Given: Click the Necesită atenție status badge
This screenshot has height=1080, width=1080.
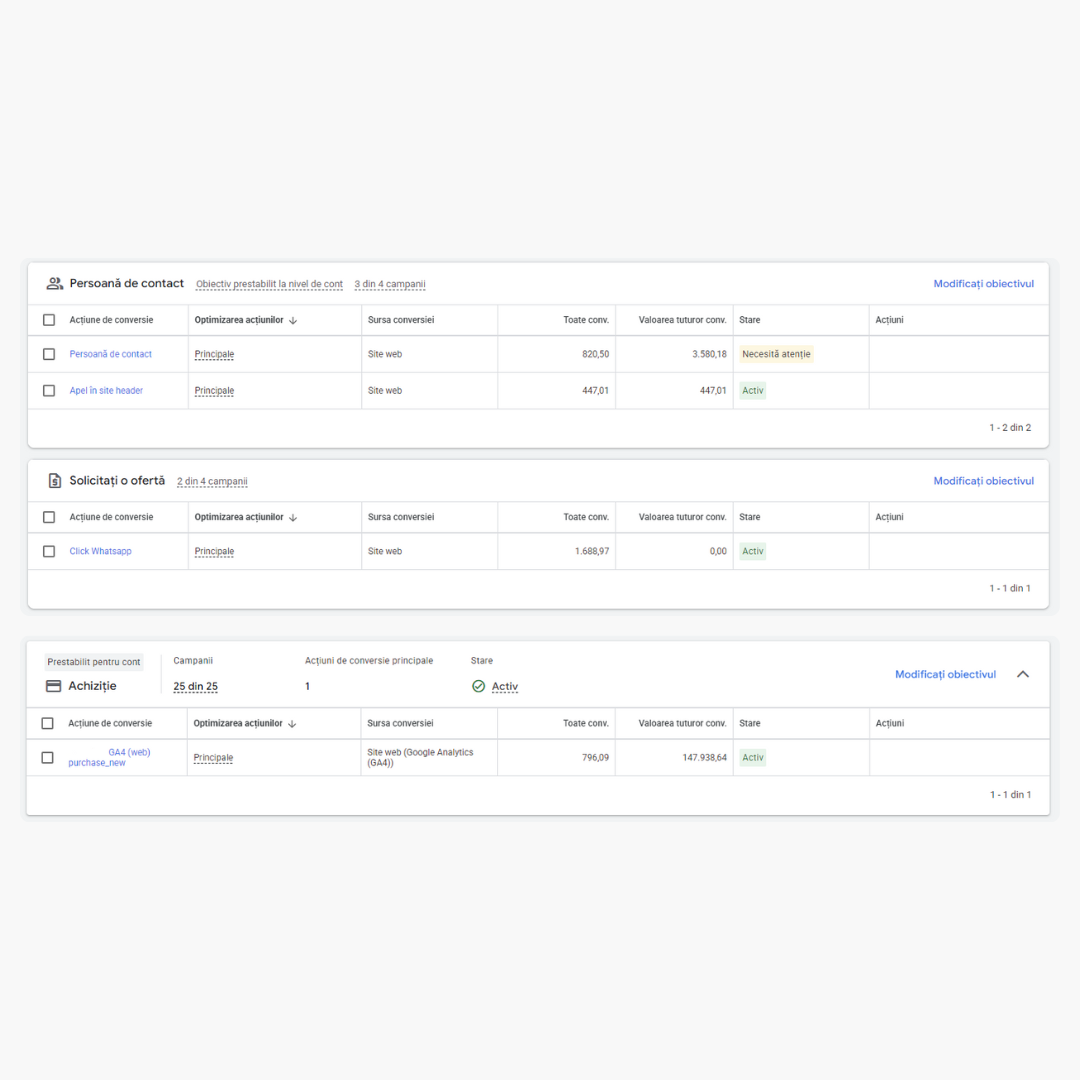Looking at the screenshot, I should [x=776, y=354].
